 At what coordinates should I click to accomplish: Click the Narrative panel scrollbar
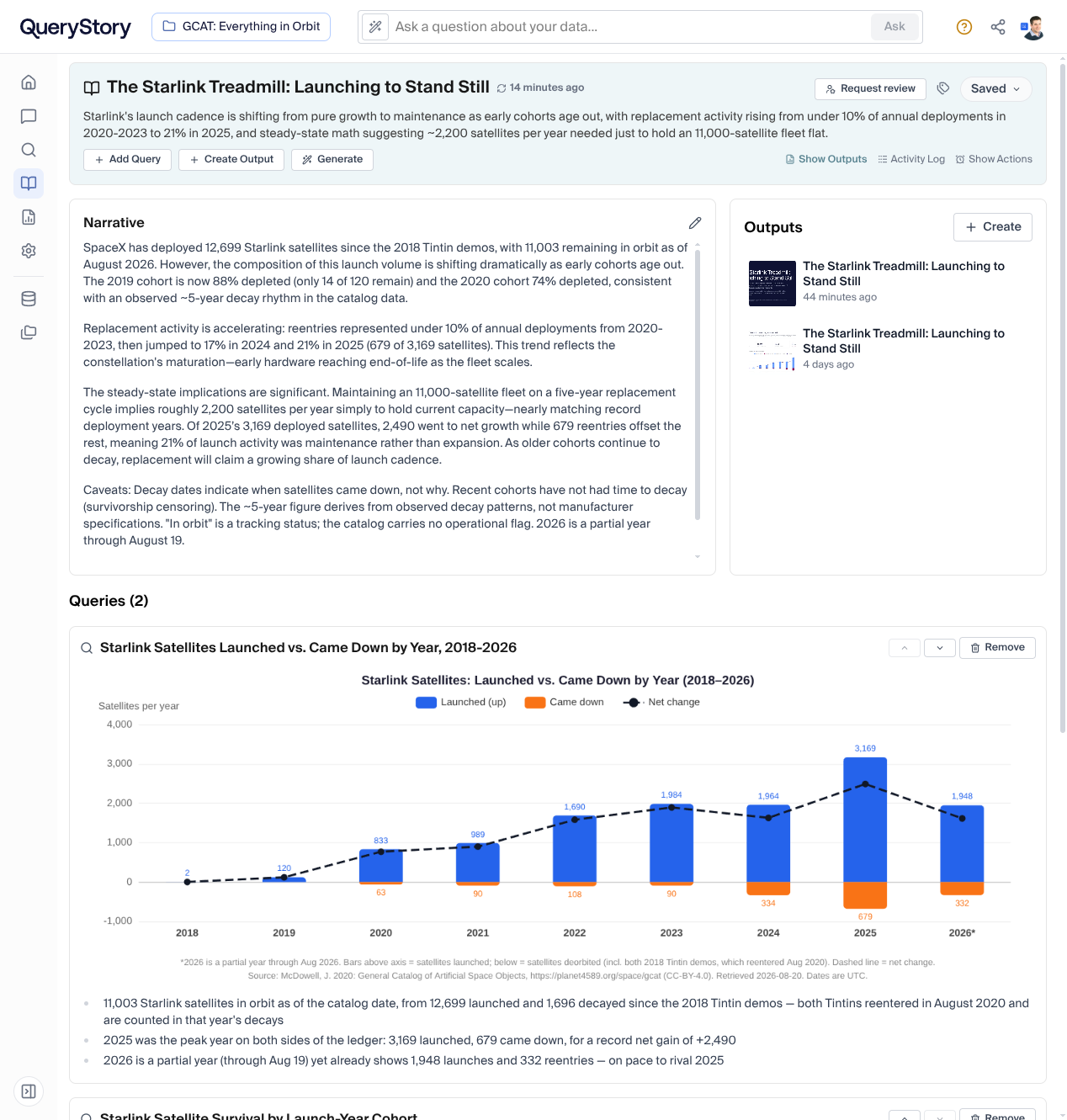[x=698, y=383]
